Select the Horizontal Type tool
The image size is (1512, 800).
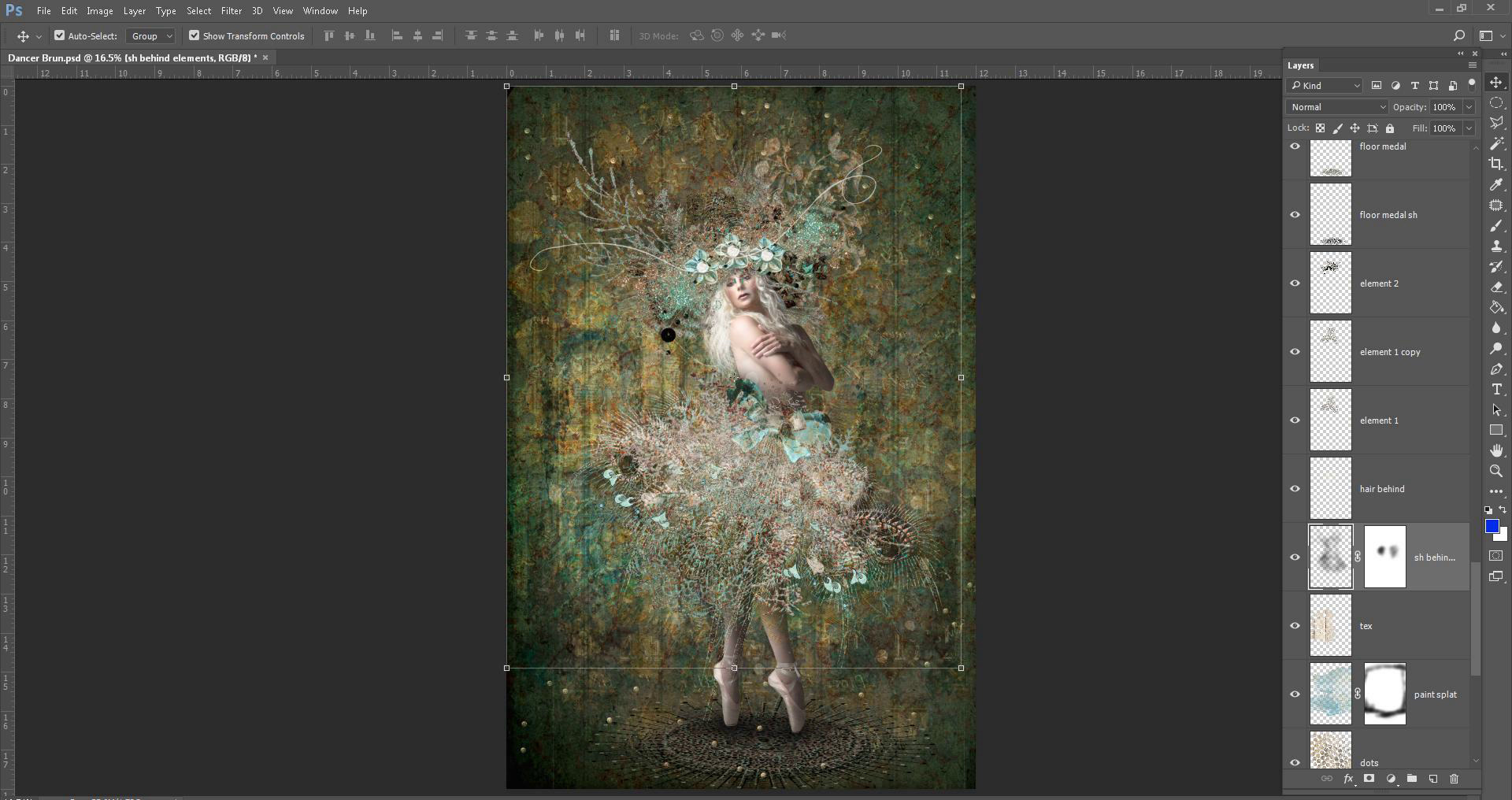(1496, 390)
